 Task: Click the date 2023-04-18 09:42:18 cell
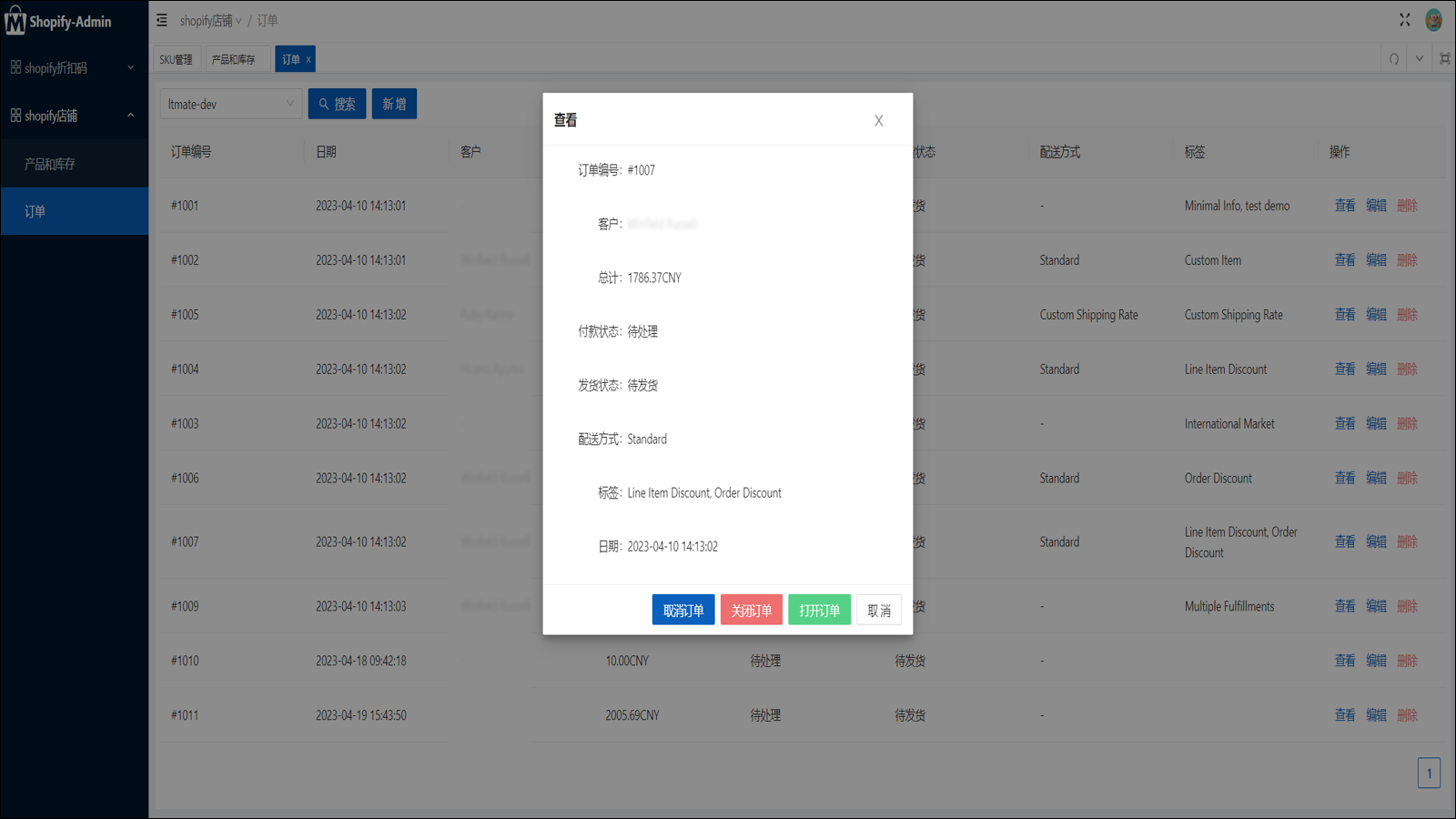pos(361,662)
